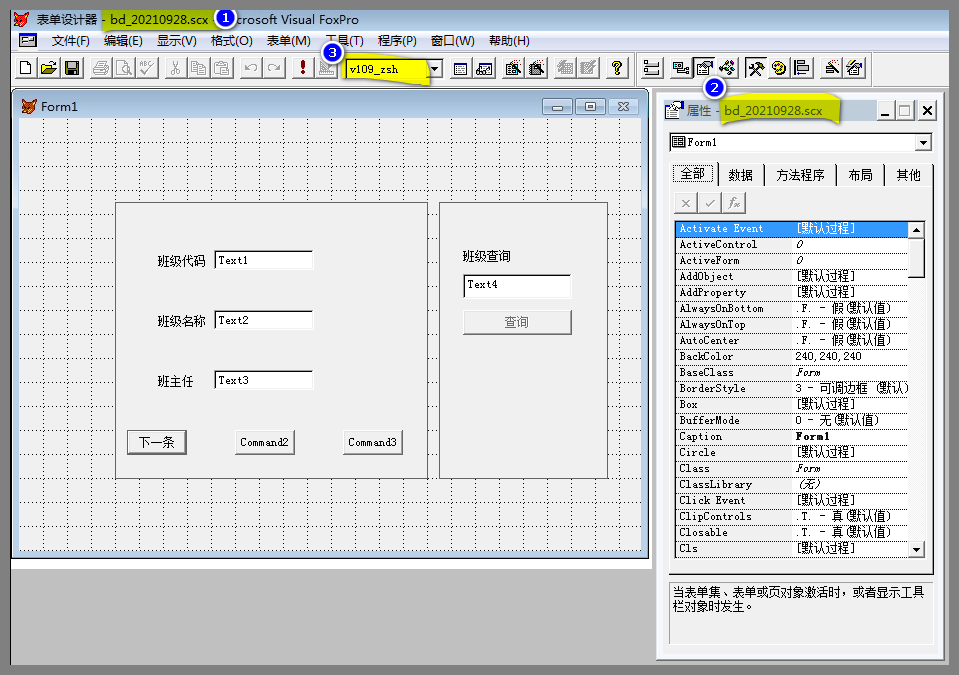Select the Text2 textbox on Form1
Screen dimensions: 959x675
(x=264, y=320)
